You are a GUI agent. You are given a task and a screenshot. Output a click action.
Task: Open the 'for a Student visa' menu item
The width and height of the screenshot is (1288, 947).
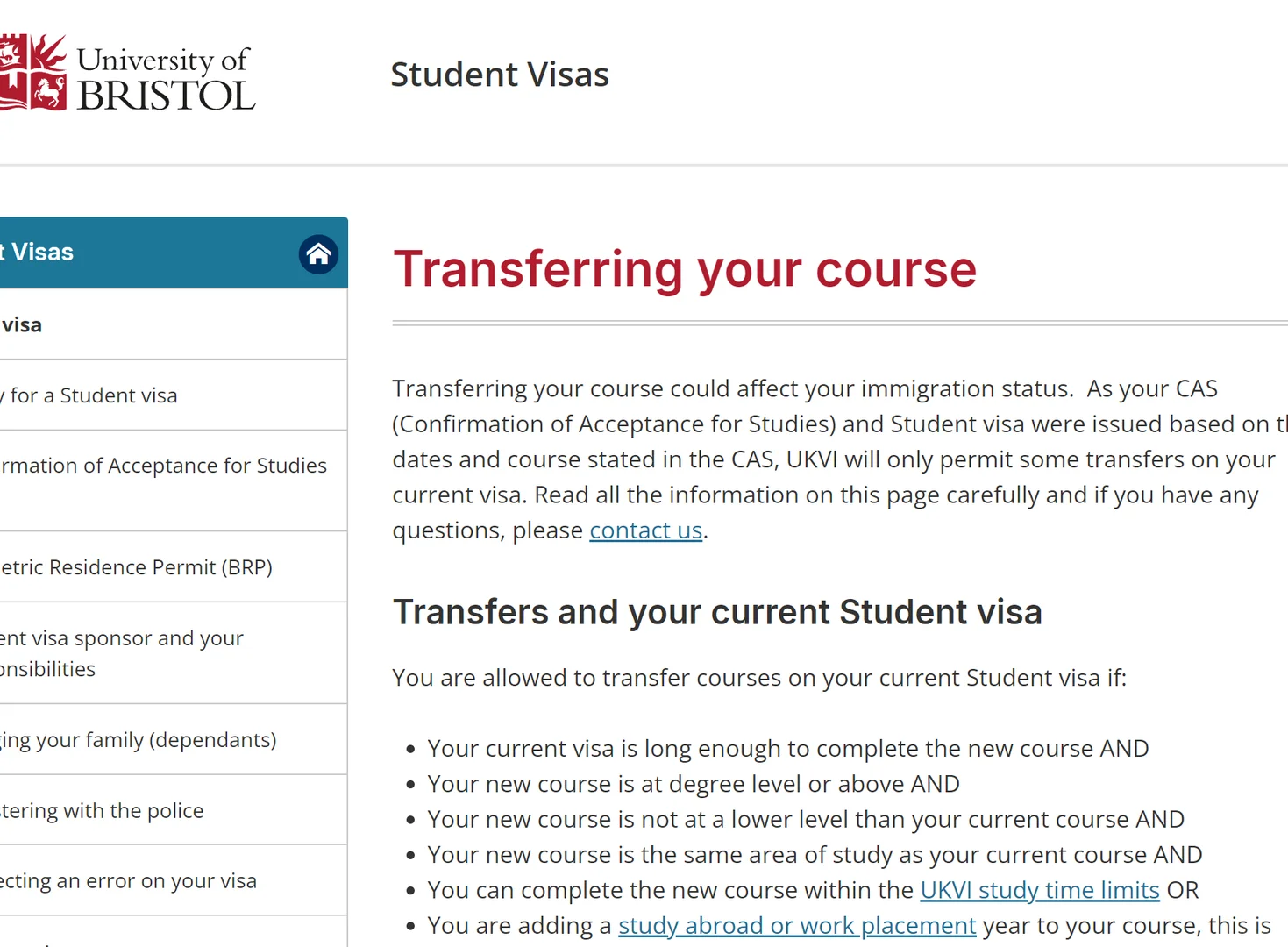coord(174,395)
